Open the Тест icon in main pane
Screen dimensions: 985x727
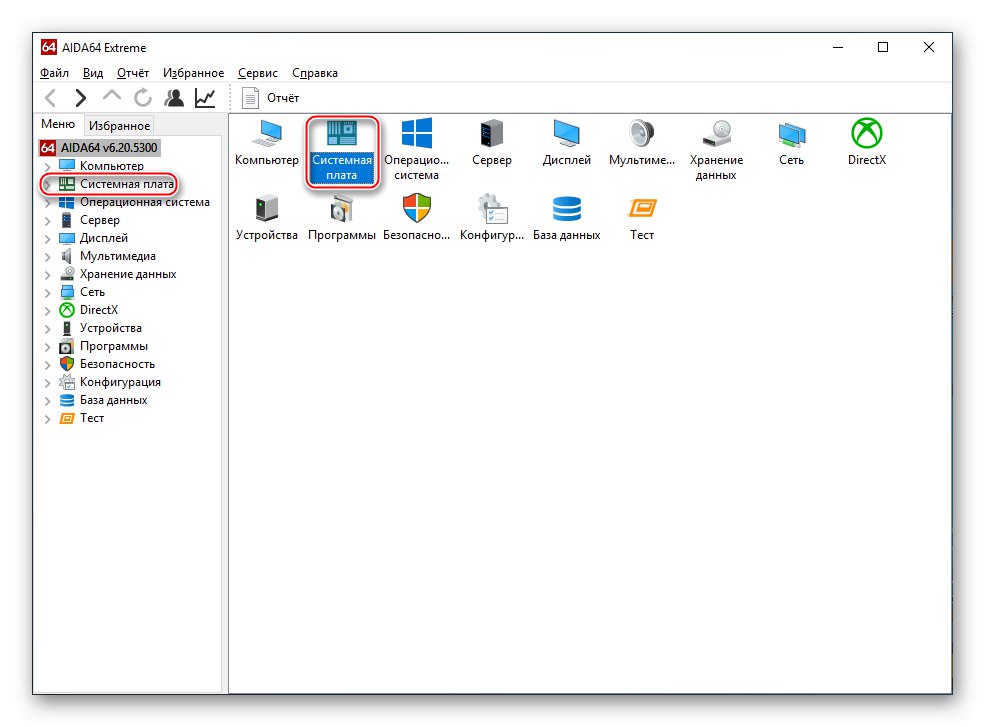click(641, 217)
